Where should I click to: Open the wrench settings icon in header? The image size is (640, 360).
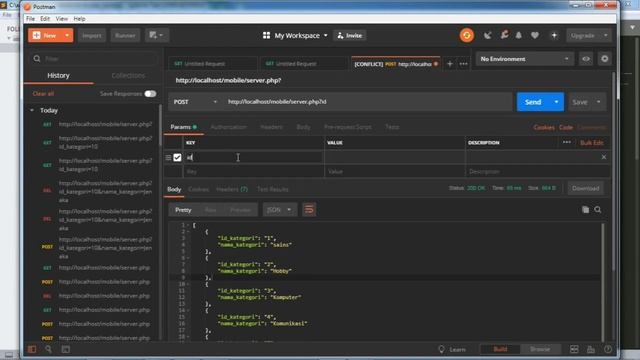(504, 35)
